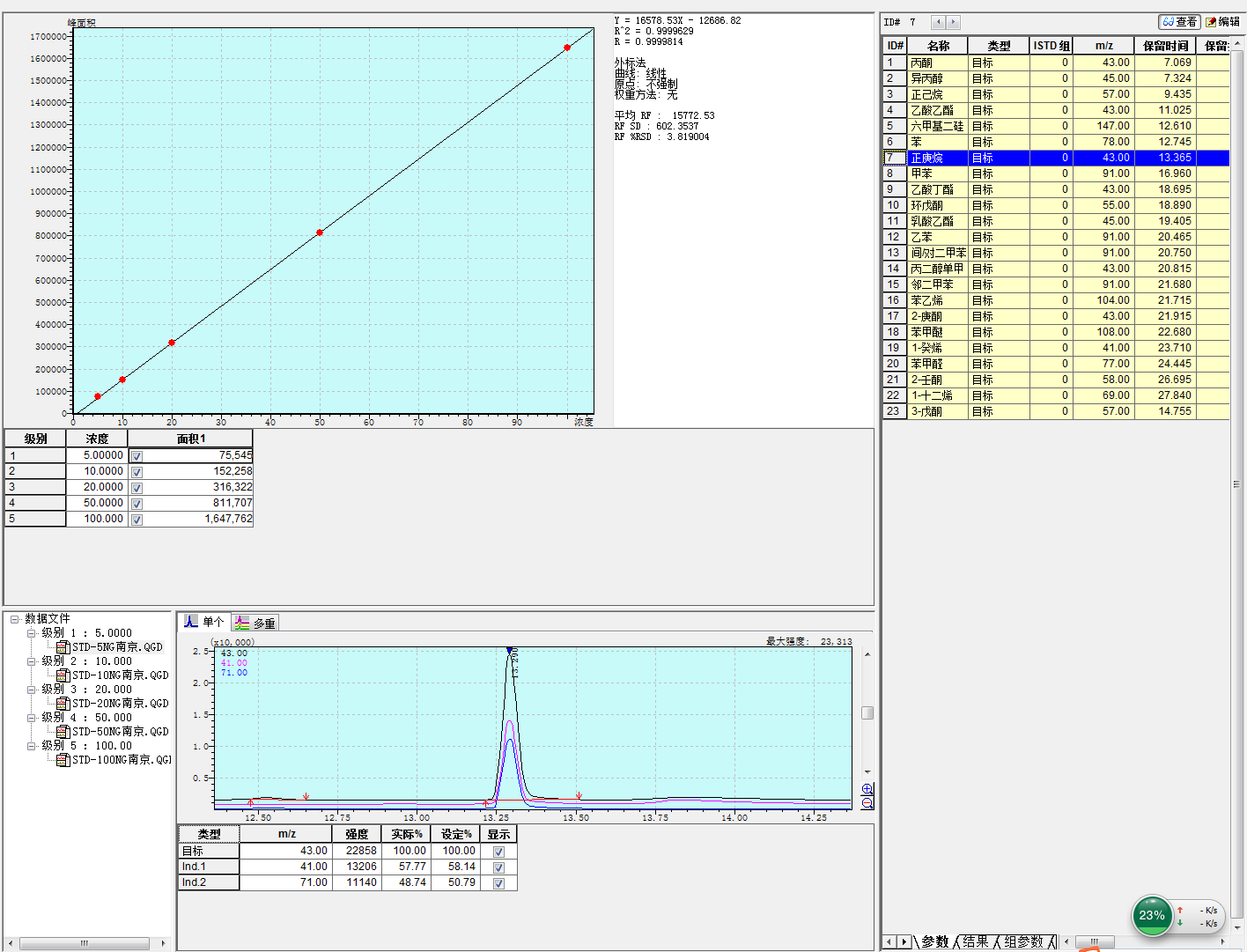Viewport: 1247px width, 952px height.
Task: Click the m/z column header in compound table
Action: [1103, 46]
